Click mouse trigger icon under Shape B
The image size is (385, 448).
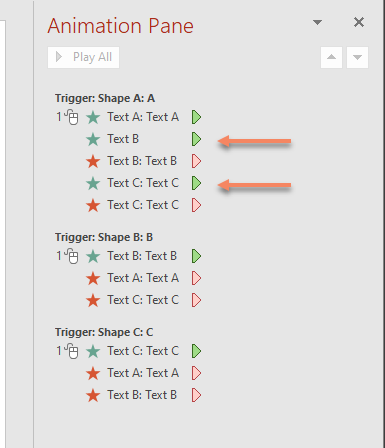click(x=71, y=256)
